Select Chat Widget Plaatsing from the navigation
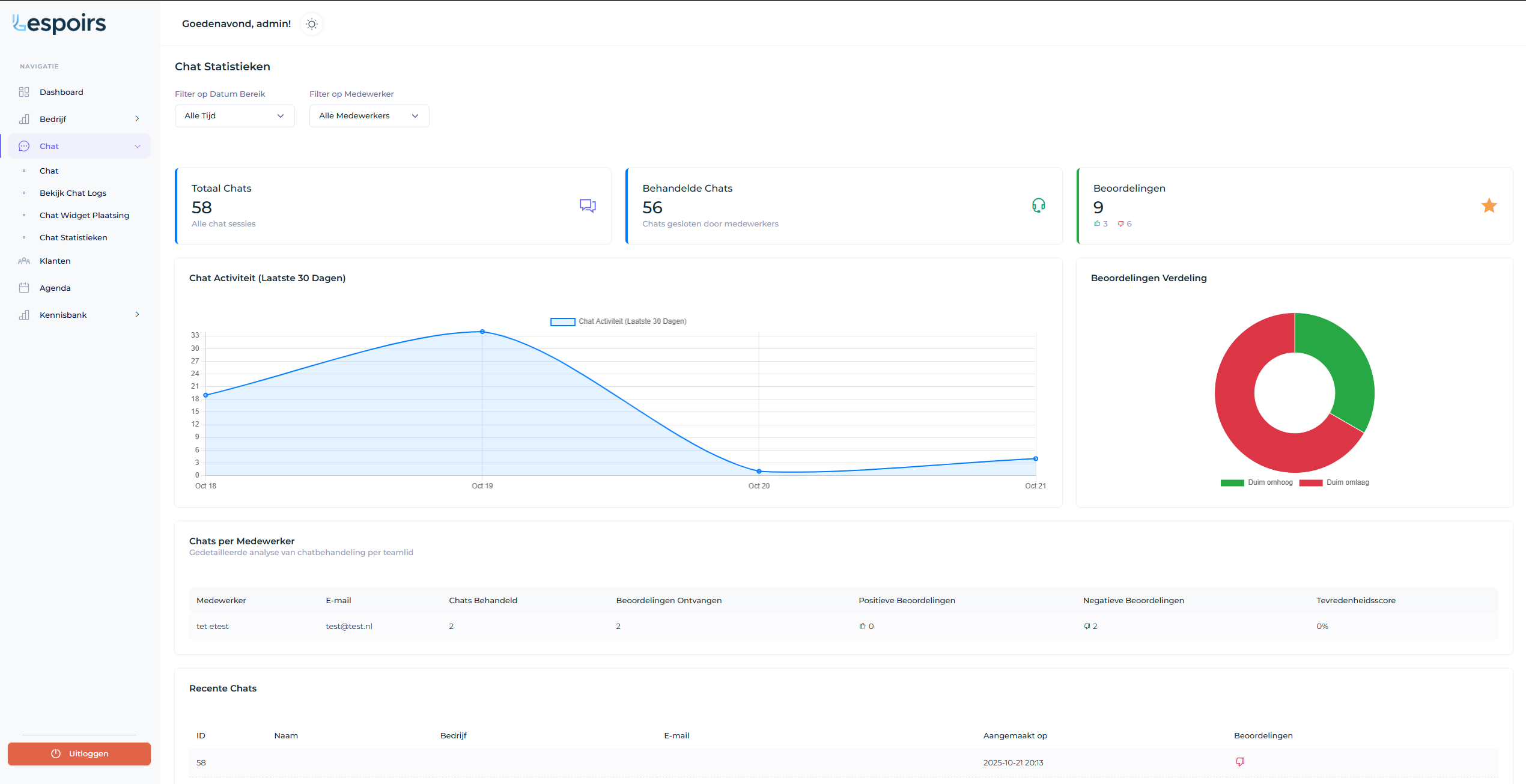Screen dimensions: 1526x784 pyautogui.click(x=84, y=215)
